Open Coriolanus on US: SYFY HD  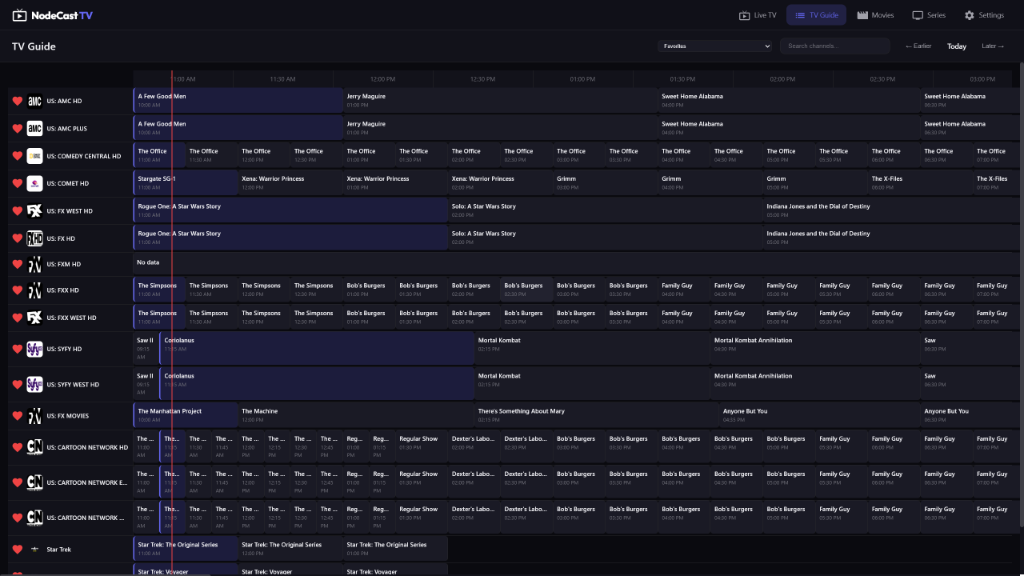pos(317,348)
